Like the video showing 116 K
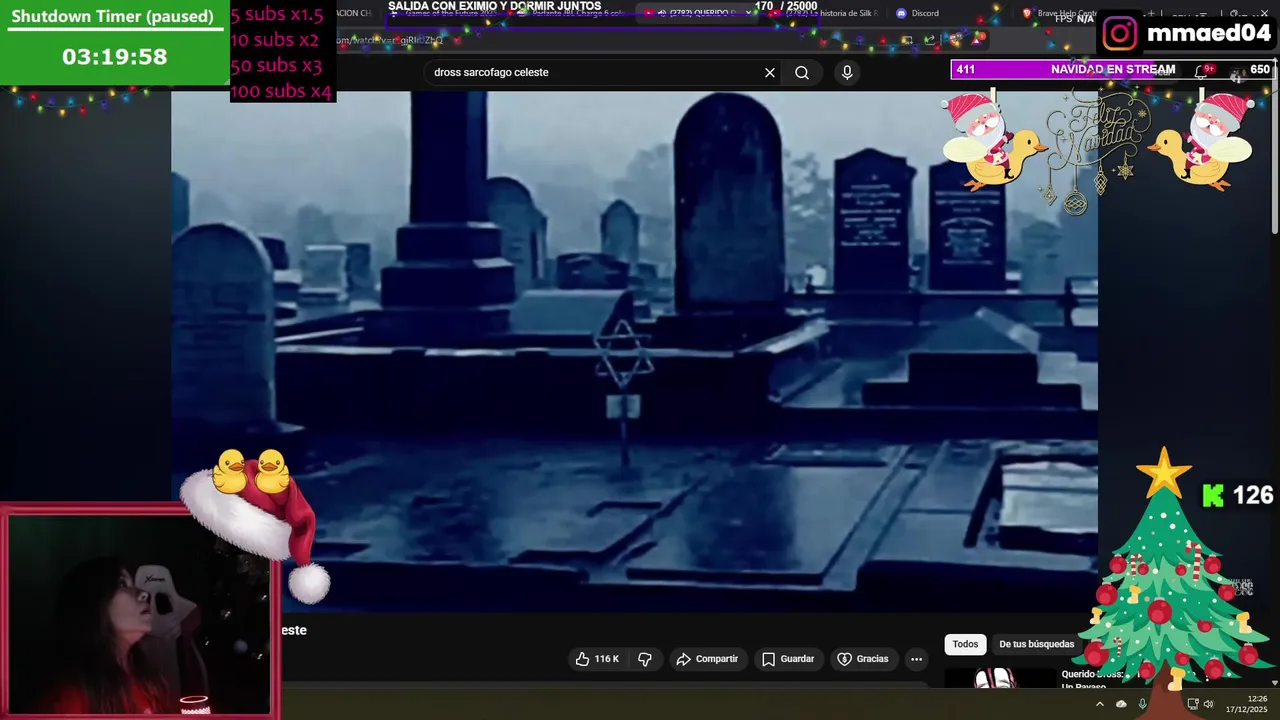This screenshot has width=1280, height=720. pos(597,659)
